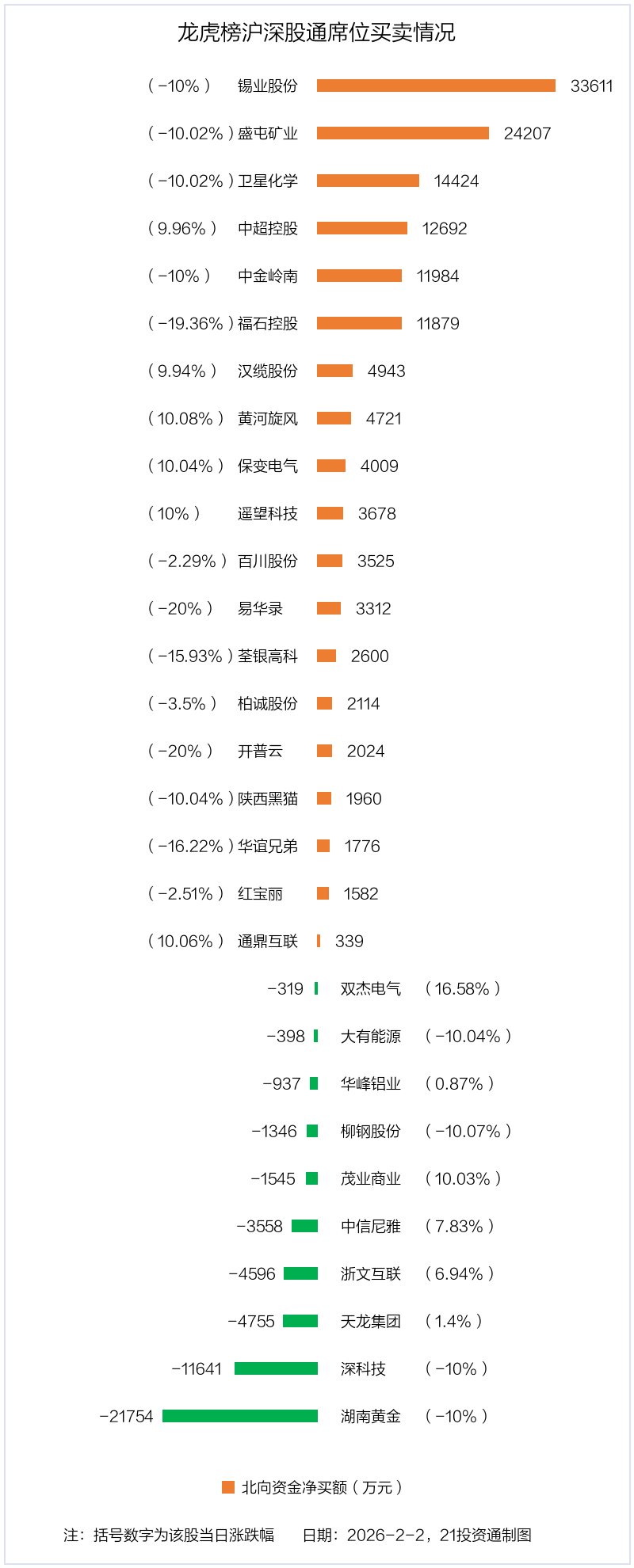
Task: Click the -21754 data label
Action: [126, 1416]
